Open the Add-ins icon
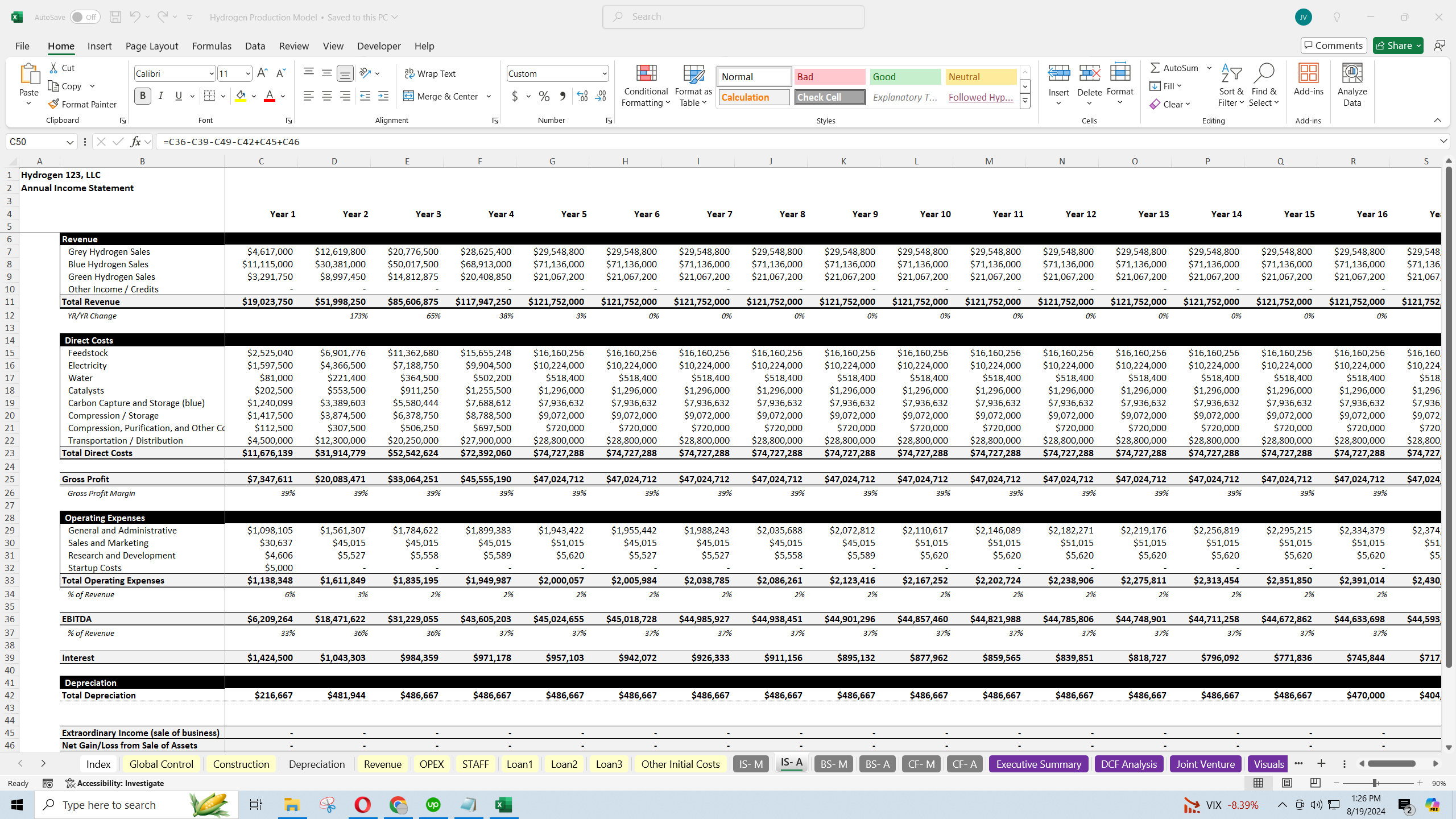 1308,80
